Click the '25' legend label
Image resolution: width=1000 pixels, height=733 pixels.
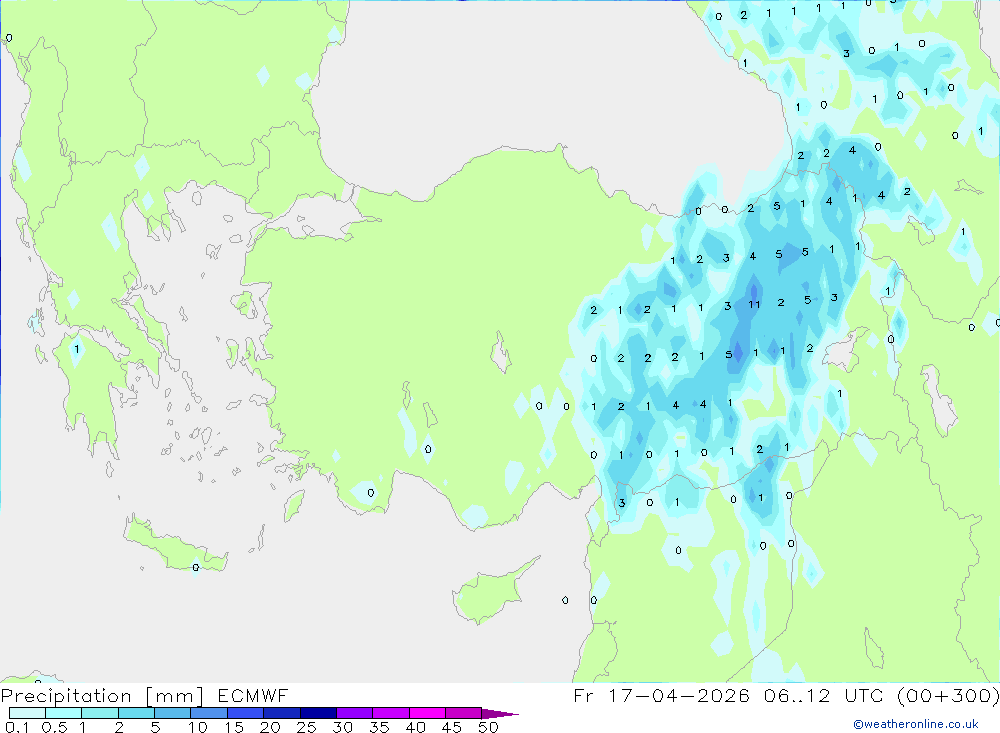tap(306, 727)
